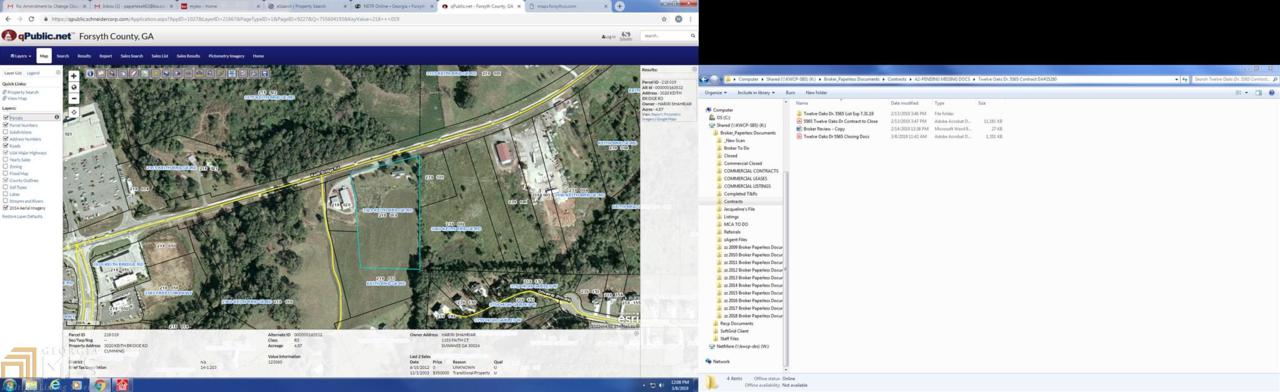Click the map zoom in plus button
Image resolution: width=1280 pixels, height=392 pixels.
point(73,76)
